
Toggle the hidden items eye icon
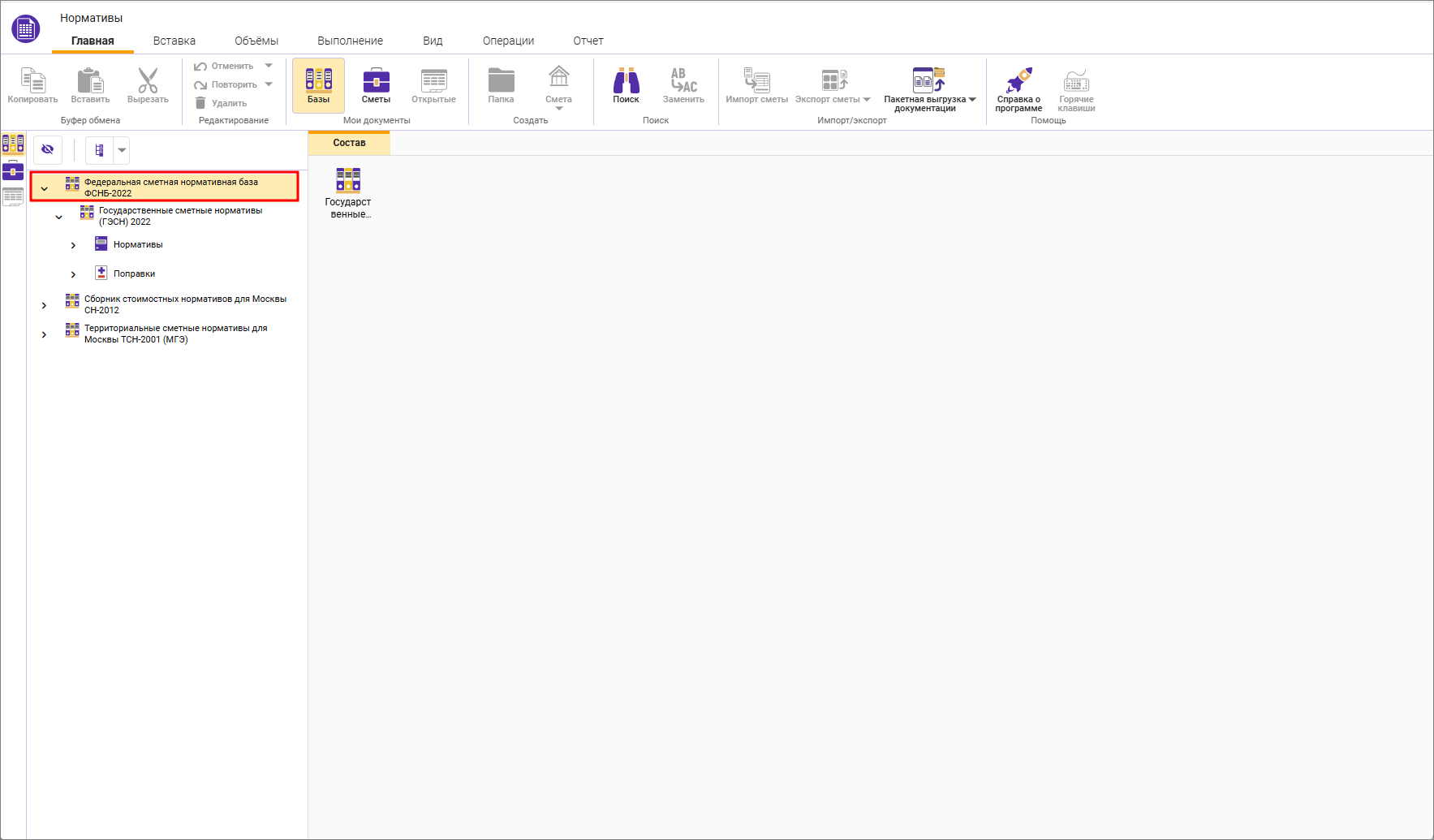[48, 150]
